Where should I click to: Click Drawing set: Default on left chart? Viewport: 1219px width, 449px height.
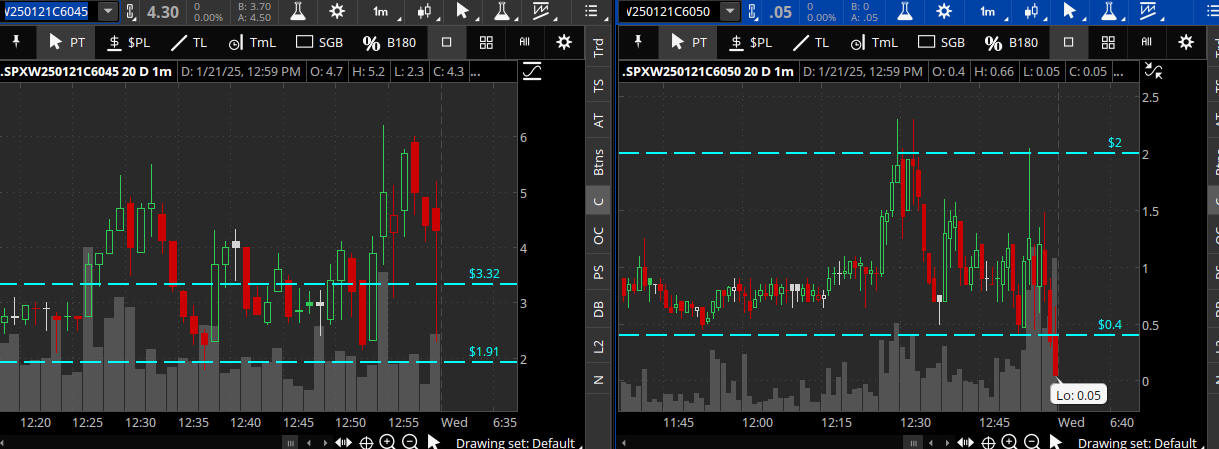[515, 443]
